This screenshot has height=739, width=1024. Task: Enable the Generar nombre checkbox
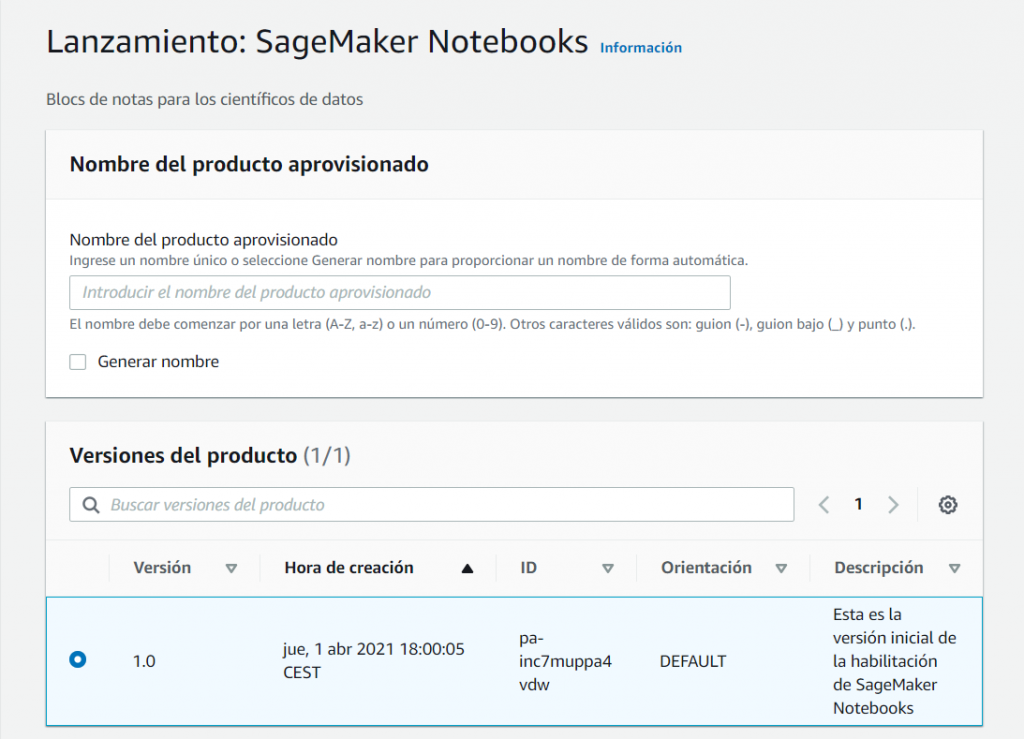click(78, 362)
